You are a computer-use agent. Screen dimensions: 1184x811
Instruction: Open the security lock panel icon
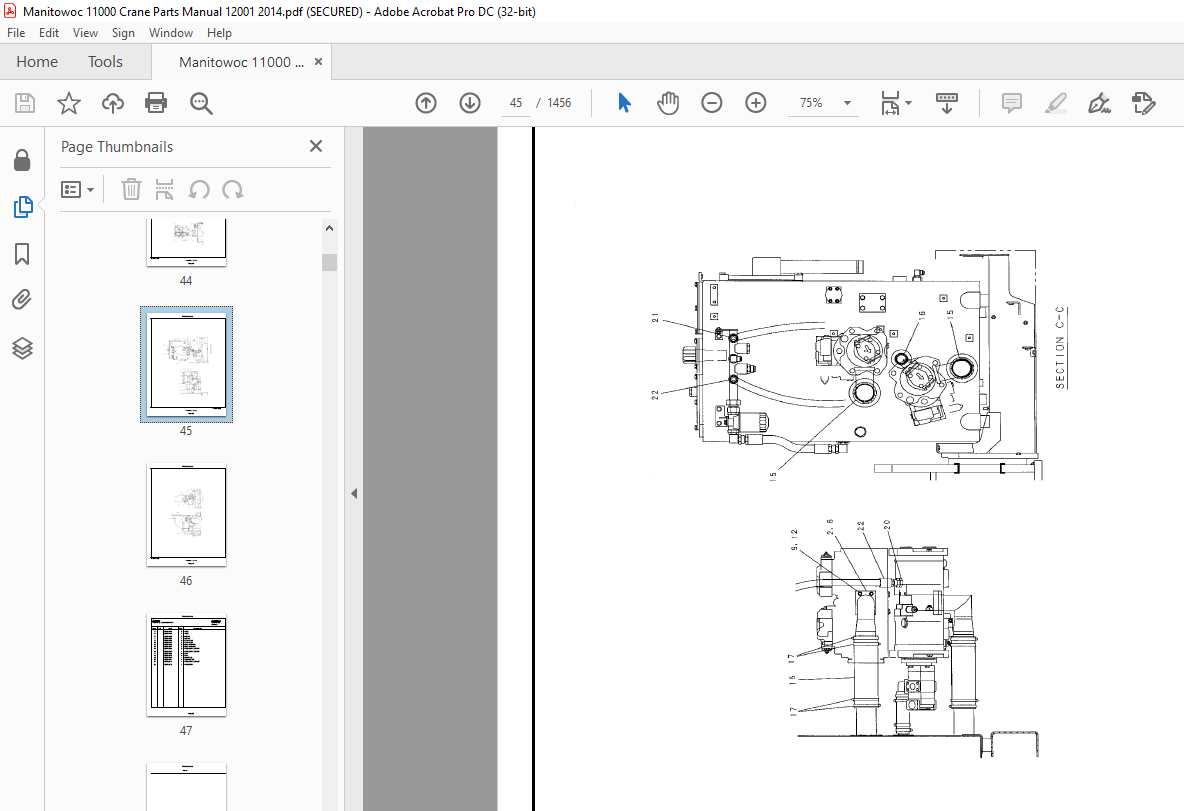(23, 160)
